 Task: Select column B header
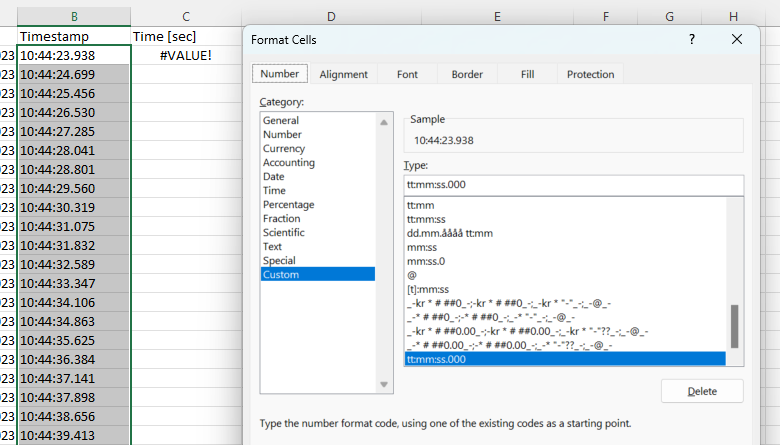click(74, 16)
